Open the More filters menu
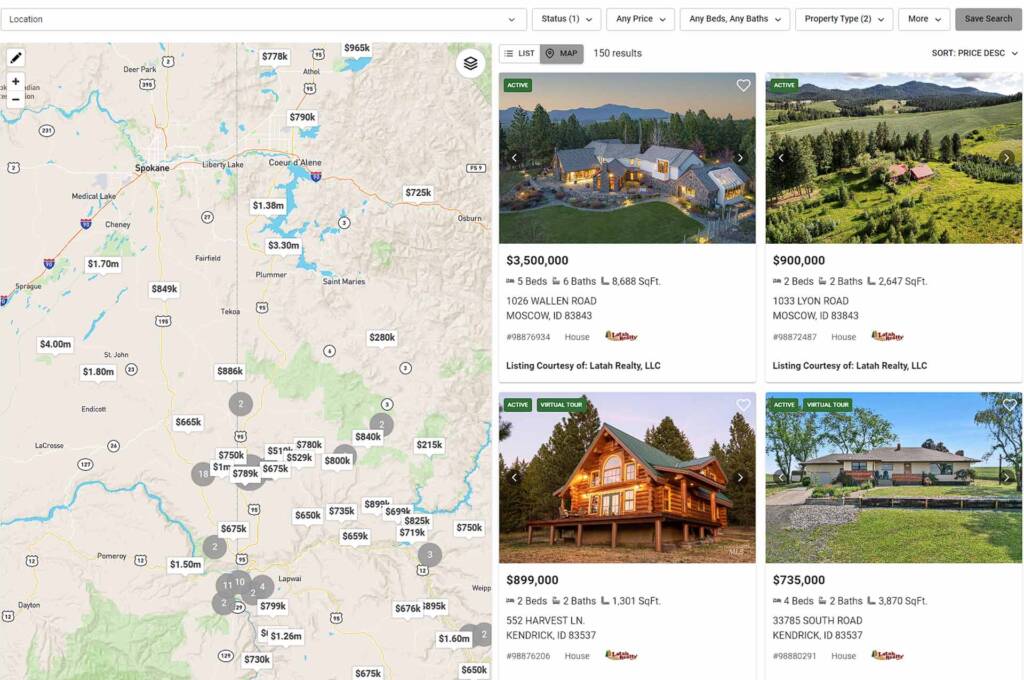 click(924, 19)
